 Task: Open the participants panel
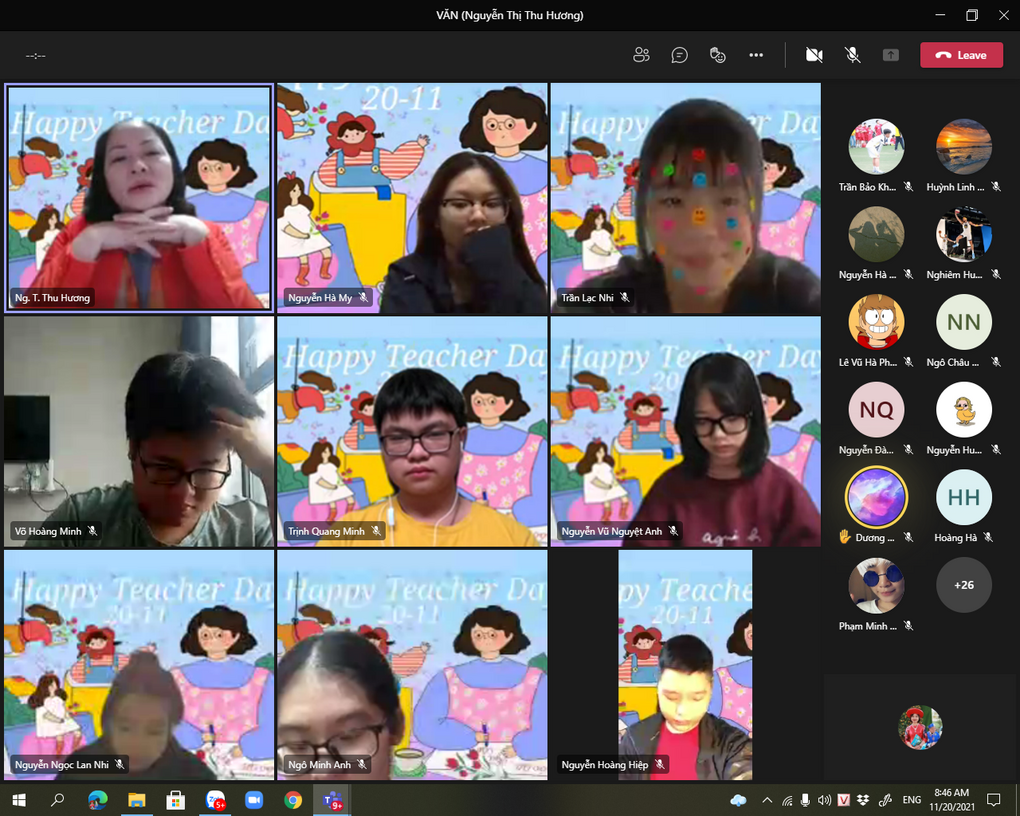pyautogui.click(x=641, y=55)
